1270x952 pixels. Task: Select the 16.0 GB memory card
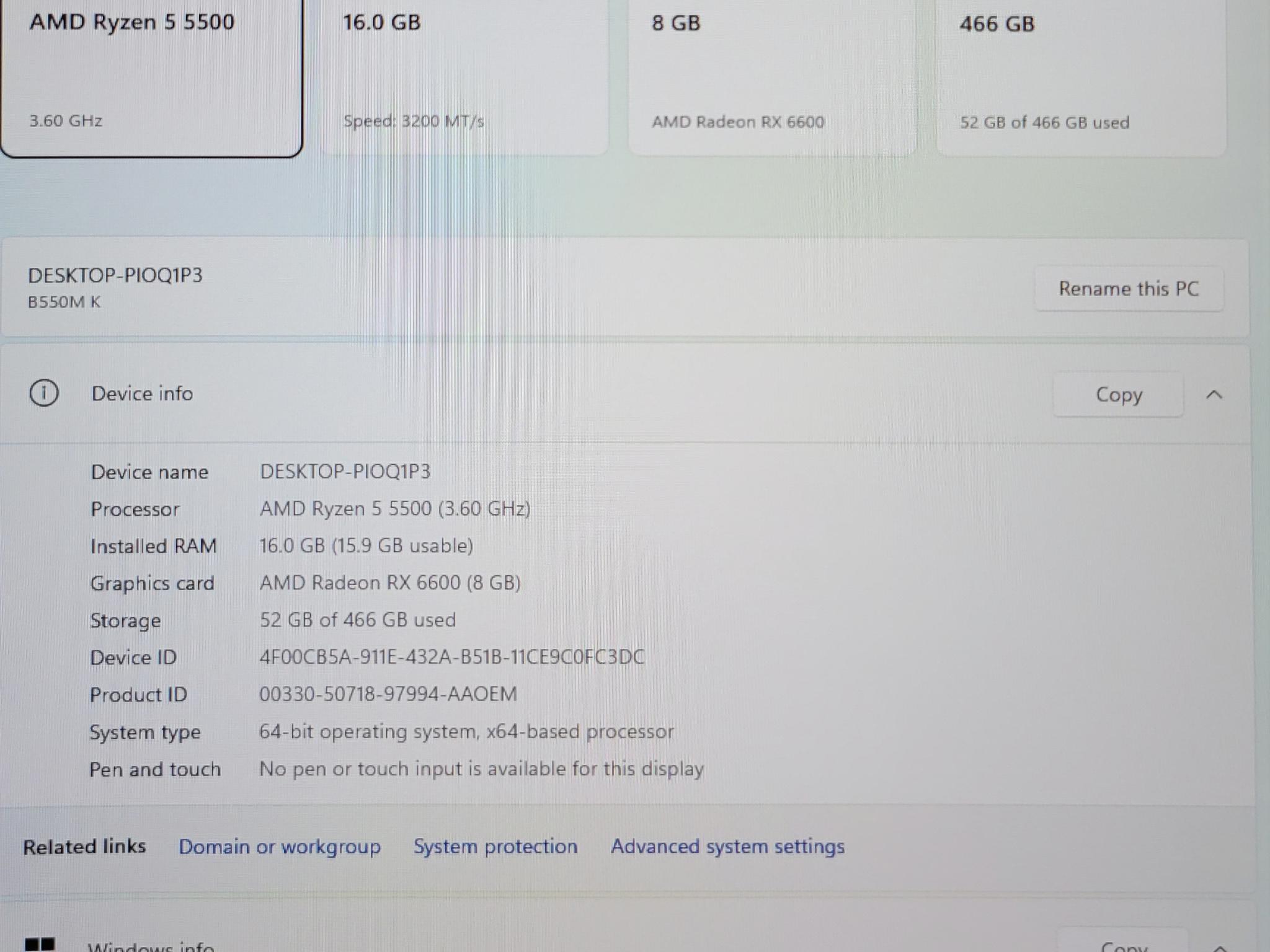click(464, 76)
